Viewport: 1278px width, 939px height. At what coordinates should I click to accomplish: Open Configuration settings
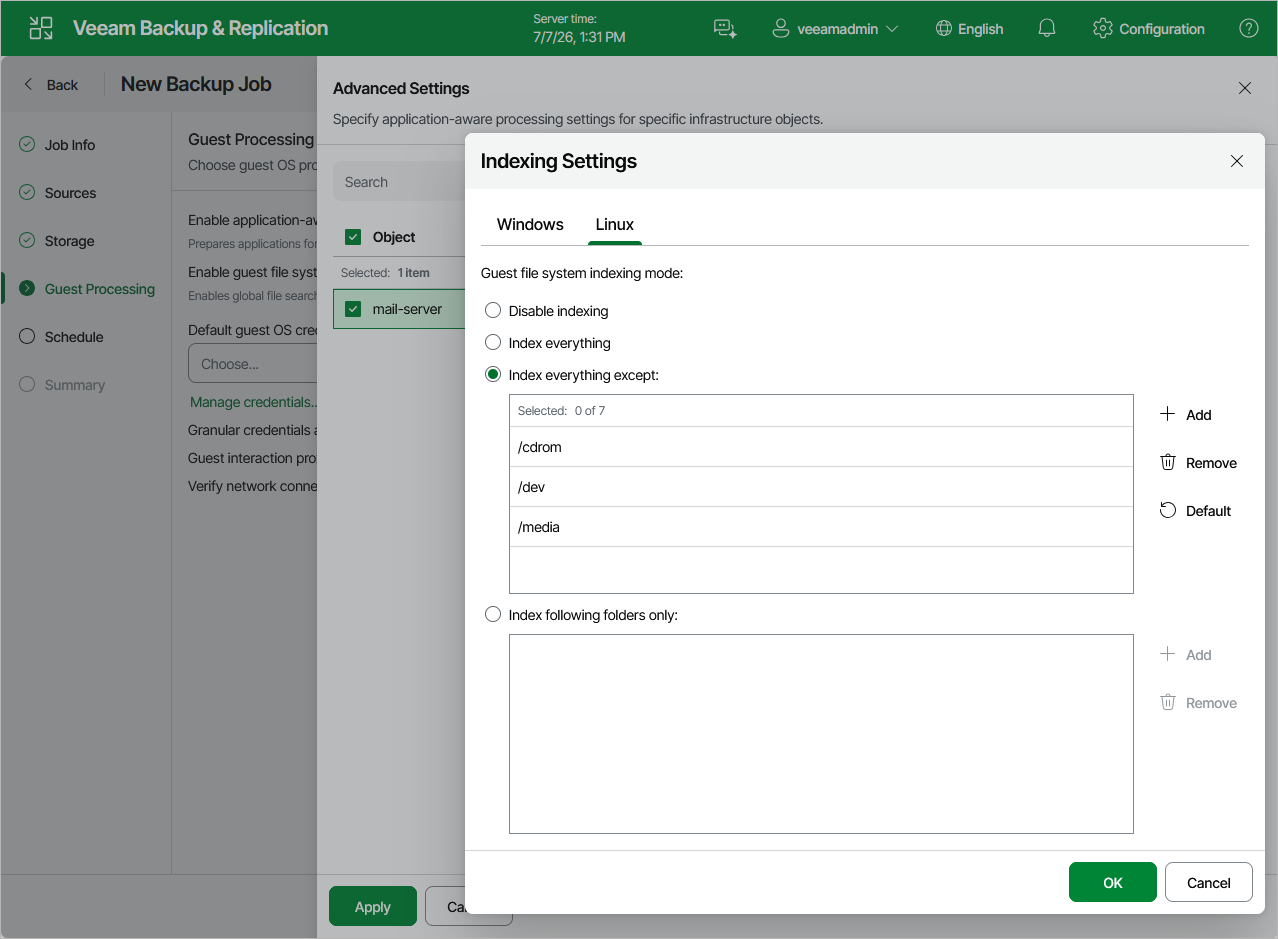(1149, 29)
